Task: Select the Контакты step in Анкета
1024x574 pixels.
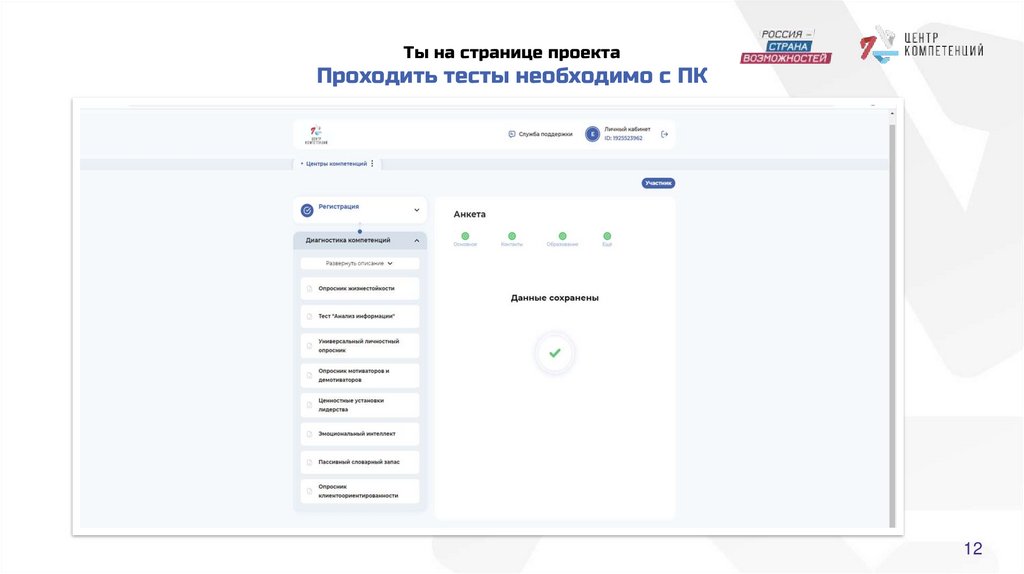Action: (x=512, y=239)
